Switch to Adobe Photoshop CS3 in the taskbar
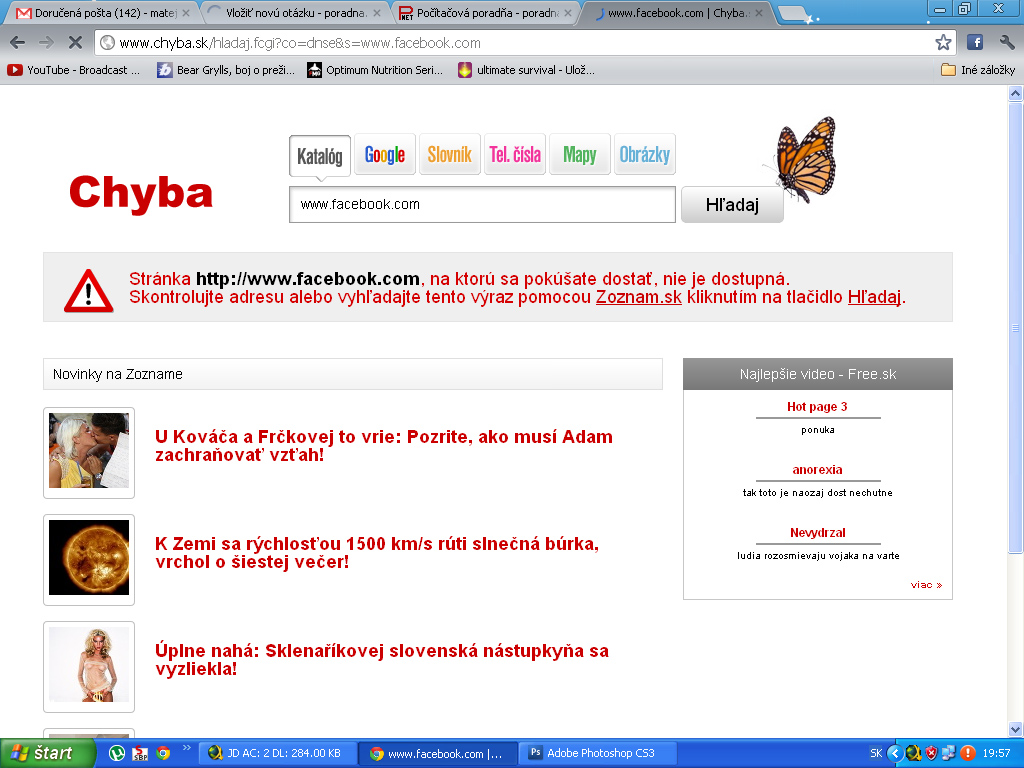1024x768 pixels. pyautogui.click(x=600, y=754)
